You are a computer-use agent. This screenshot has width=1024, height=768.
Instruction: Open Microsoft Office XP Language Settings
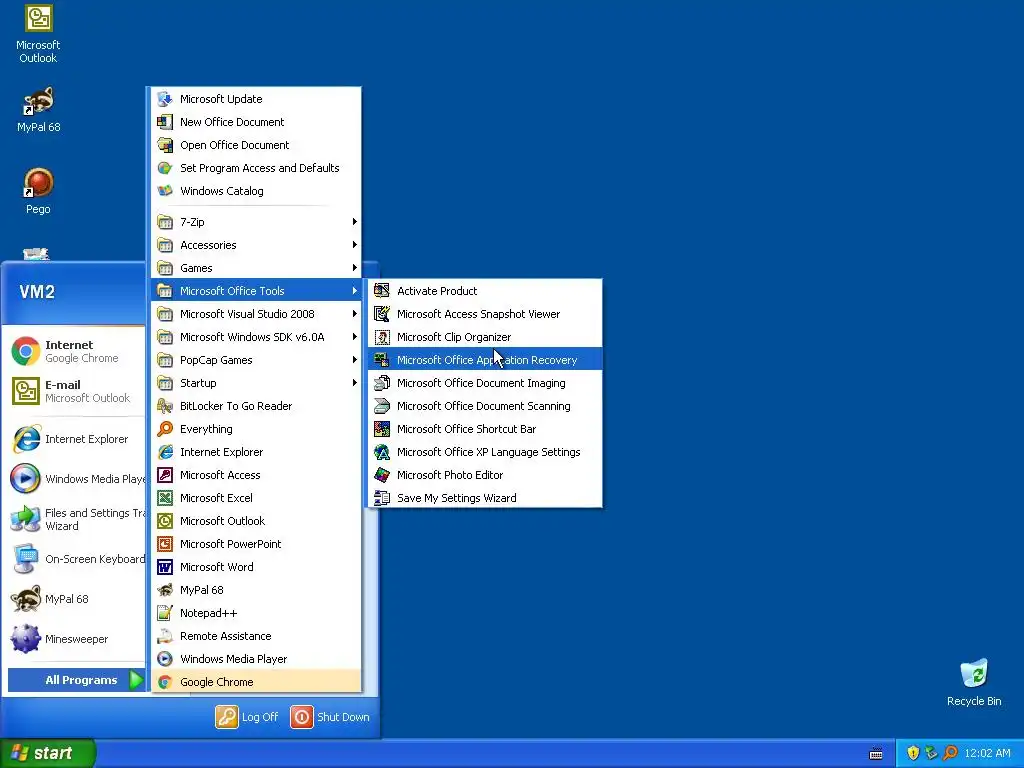(x=485, y=452)
